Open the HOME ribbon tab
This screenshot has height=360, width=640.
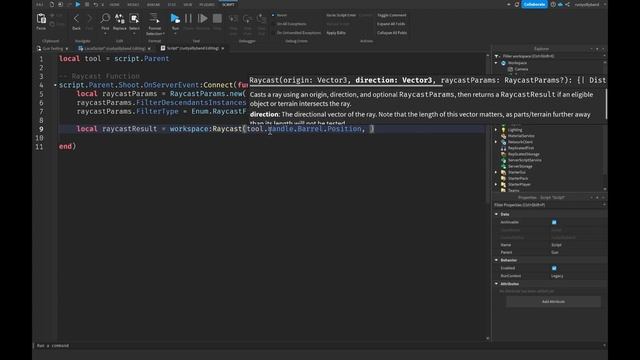coord(114,4)
